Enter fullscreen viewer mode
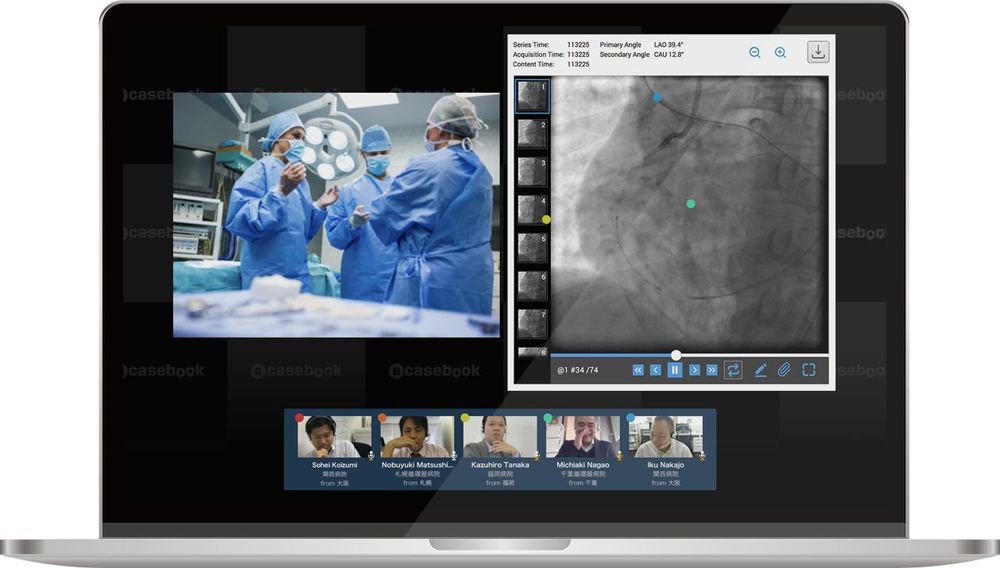Viewport: 1000px width, 568px height. pos(809,370)
